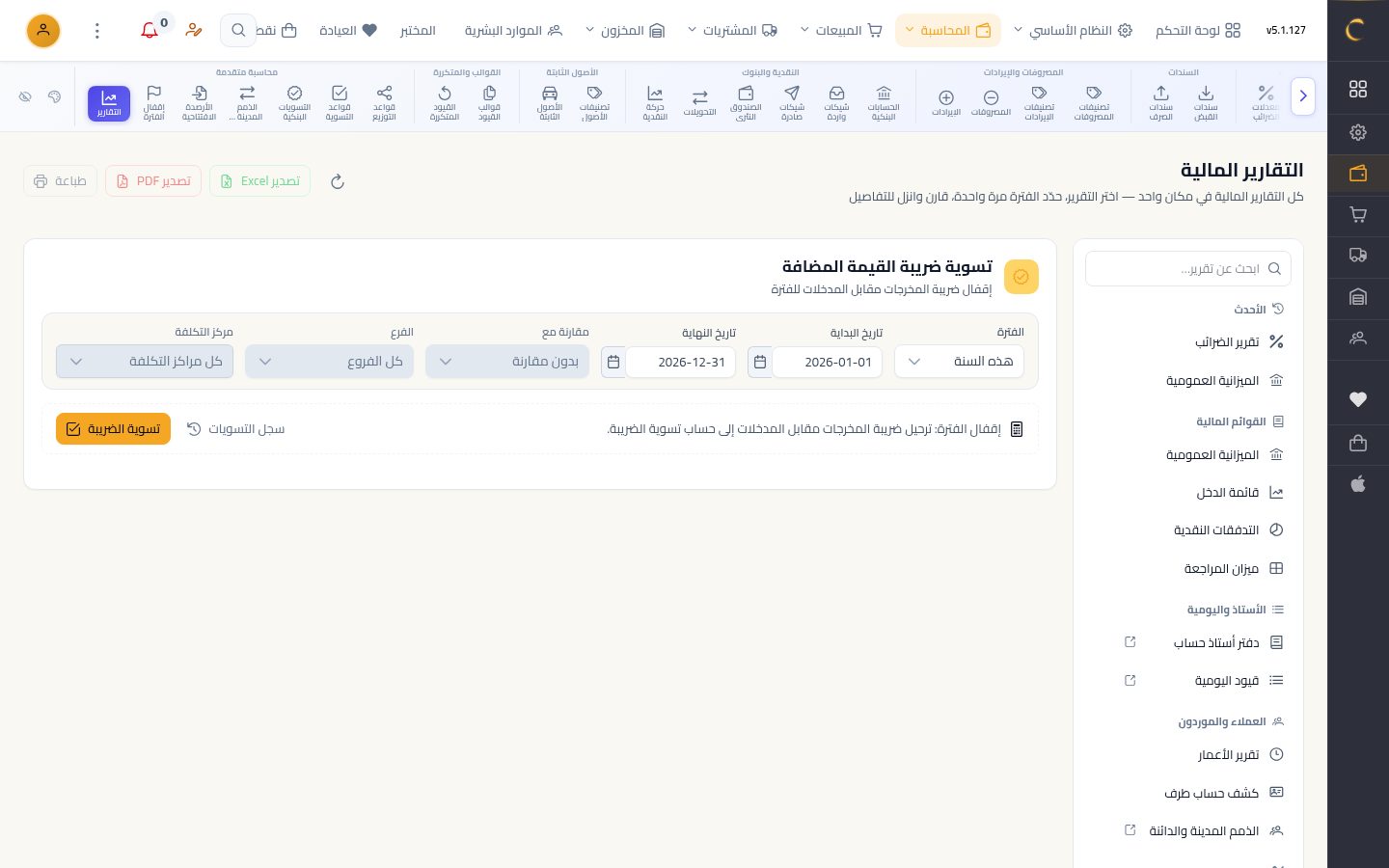1389x868 pixels.
Task: Open إقفال الفترة flag icon
Action: tap(154, 94)
